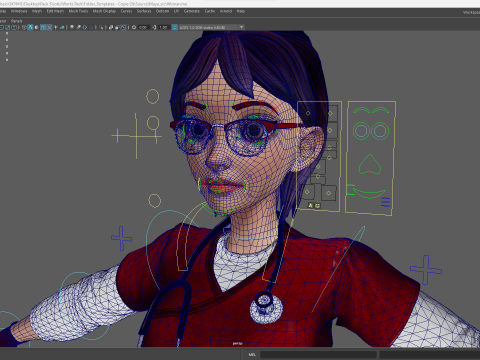Toggle X-Ray display icon
480x360 pixels.
(111, 27)
